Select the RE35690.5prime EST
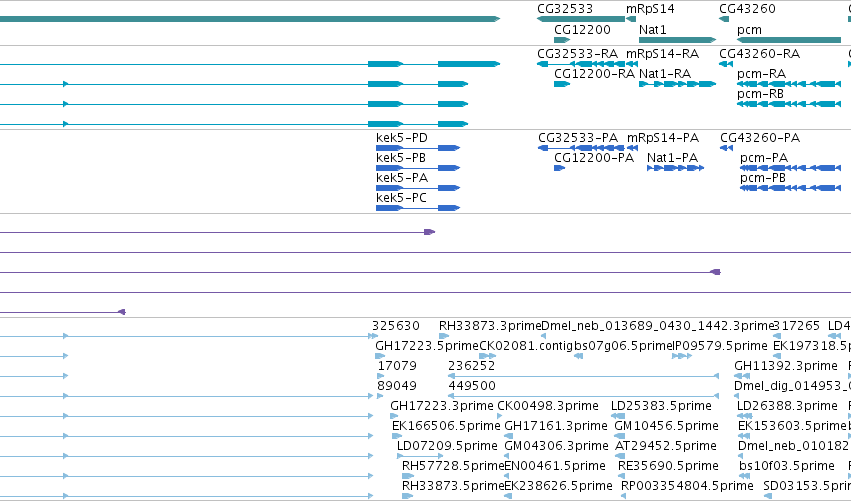The width and height of the screenshot is (851, 501). coord(622,477)
